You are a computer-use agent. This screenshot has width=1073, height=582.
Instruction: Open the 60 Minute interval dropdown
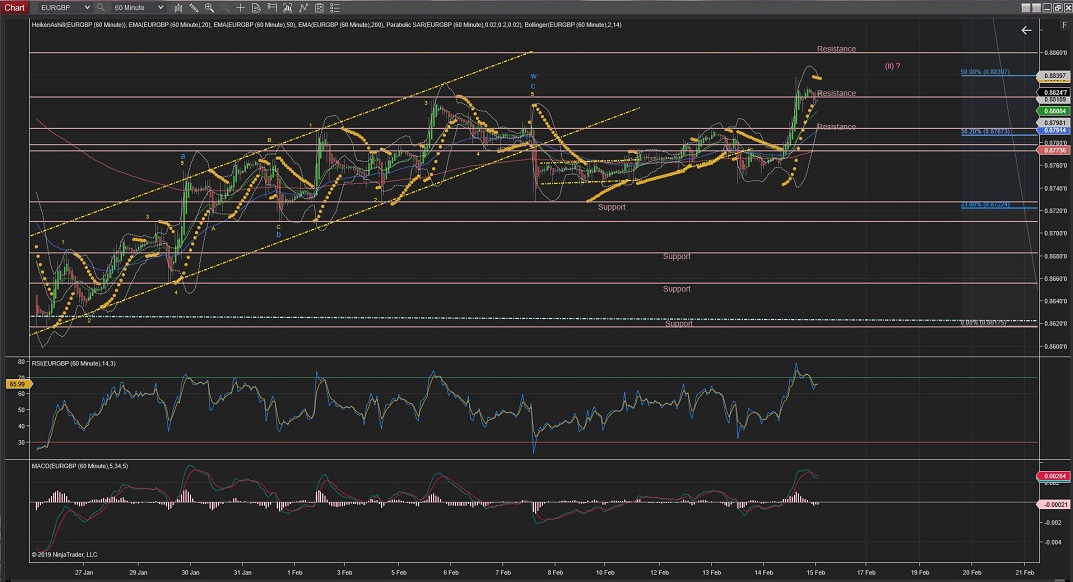point(160,7)
